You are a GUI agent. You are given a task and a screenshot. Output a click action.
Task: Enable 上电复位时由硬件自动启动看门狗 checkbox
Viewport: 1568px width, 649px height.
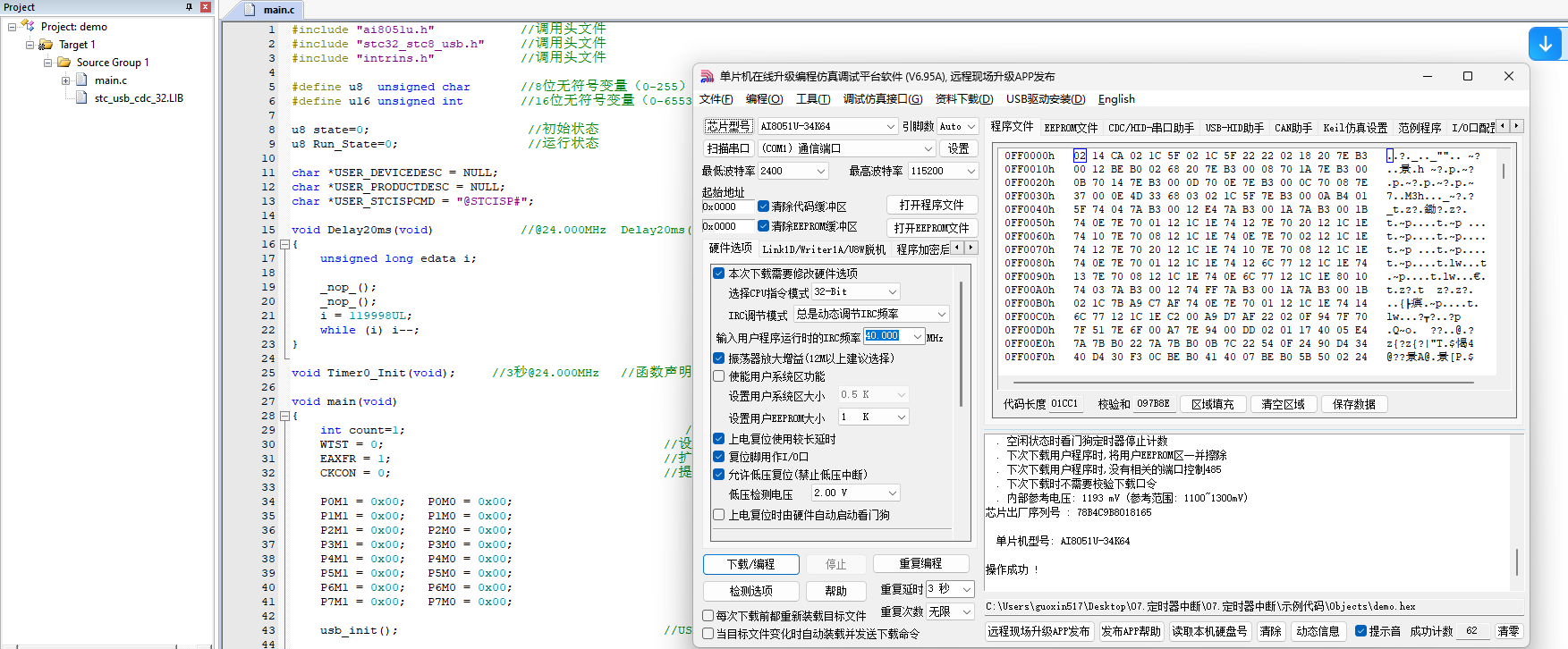click(x=718, y=515)
